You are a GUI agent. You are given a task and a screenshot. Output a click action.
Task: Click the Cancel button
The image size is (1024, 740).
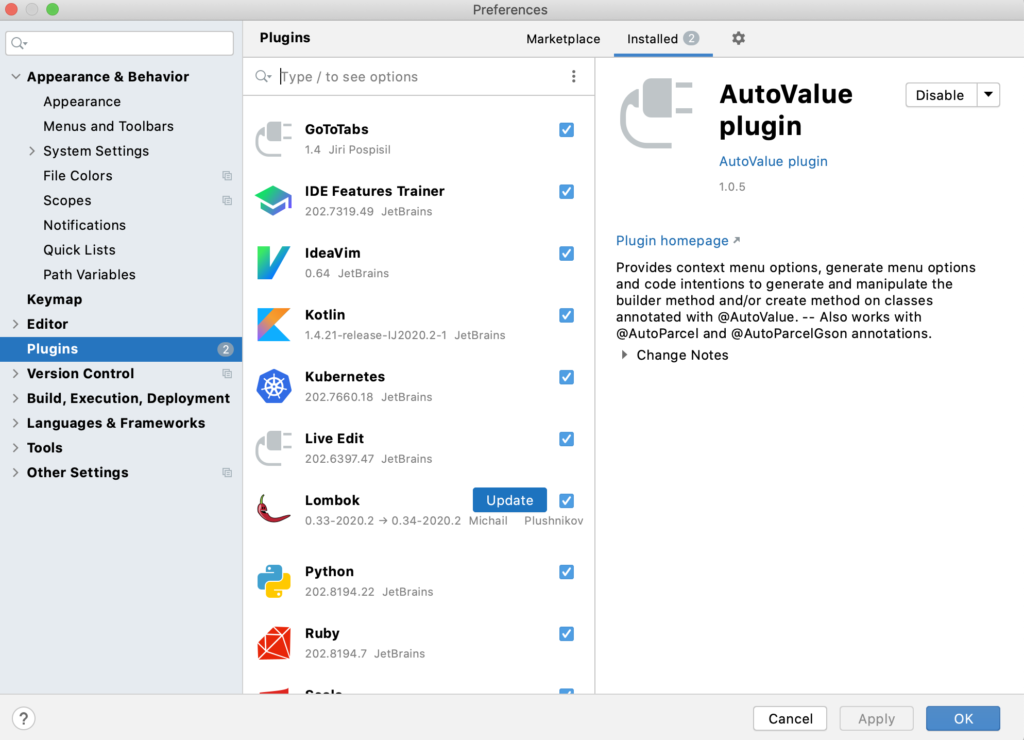coord(790,718)
